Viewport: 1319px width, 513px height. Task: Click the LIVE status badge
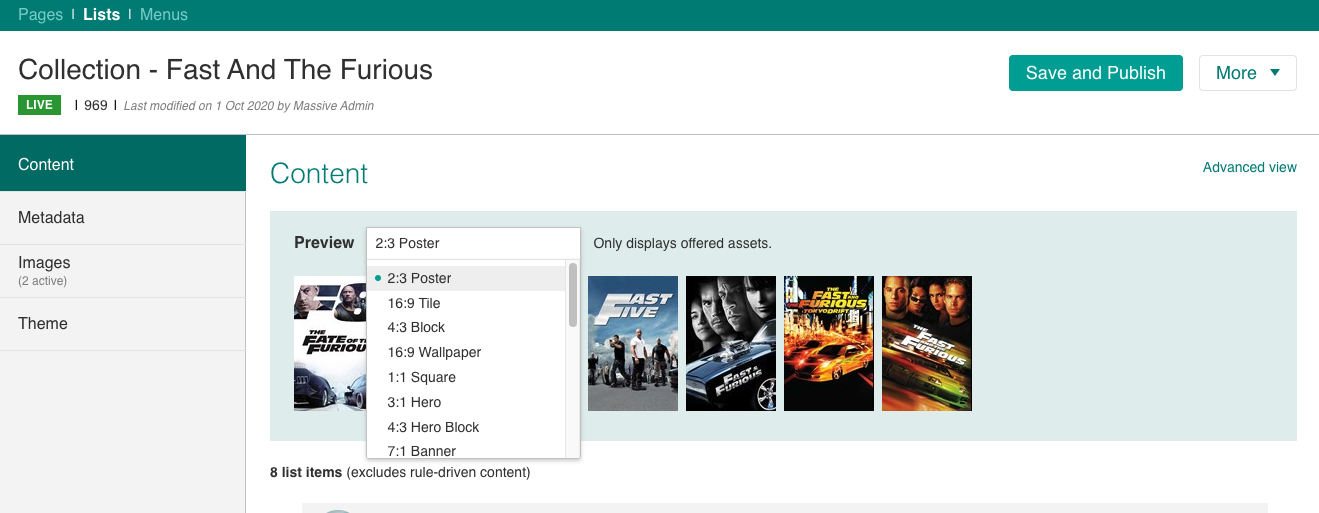(39, 105)
